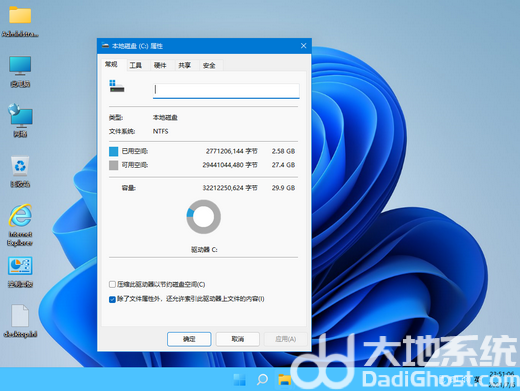Click the NTFS file system value
Screen dimensions: 520x391
coord(160,131)
